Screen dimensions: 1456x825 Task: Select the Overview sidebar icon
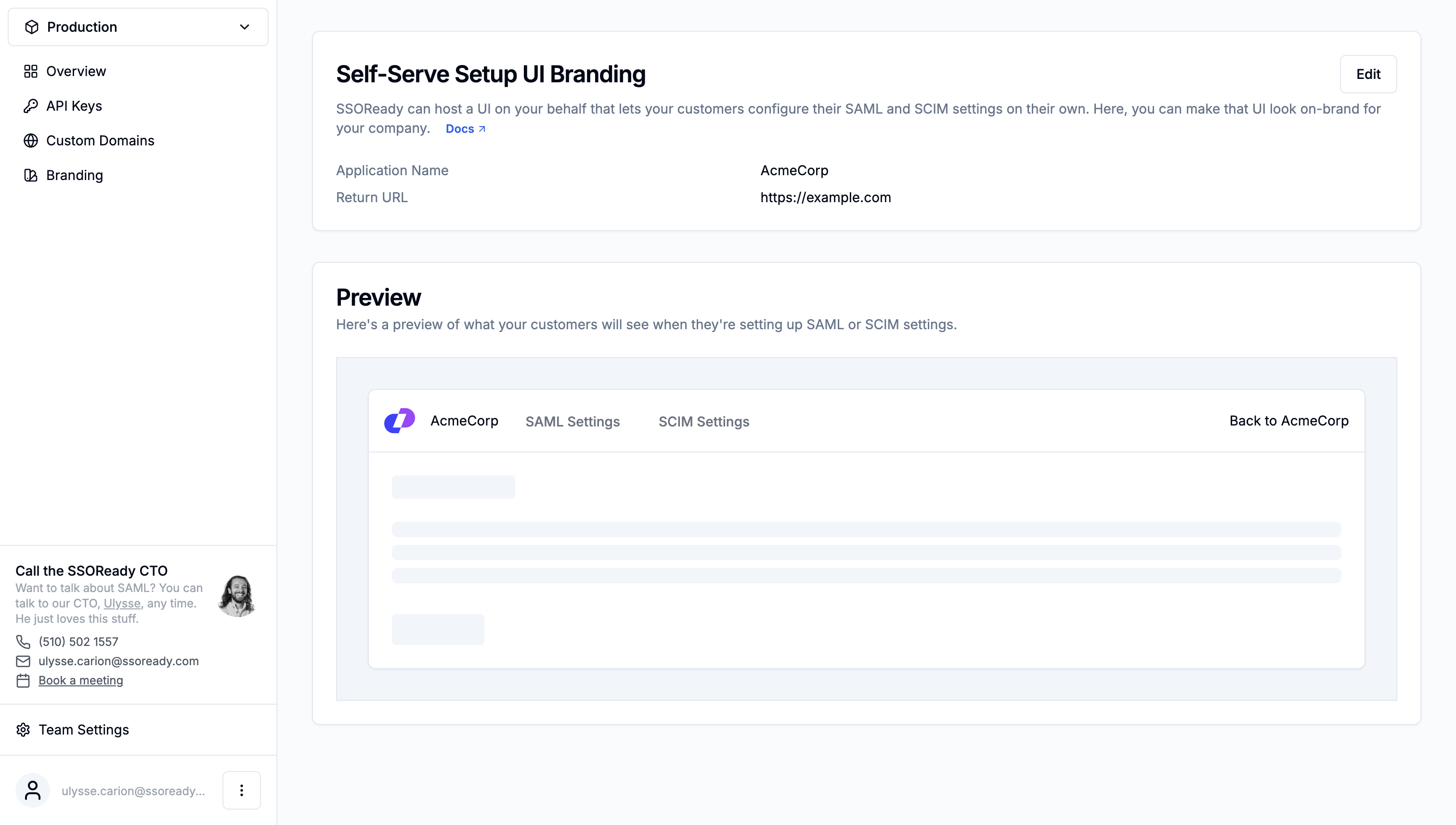(31, 71)
